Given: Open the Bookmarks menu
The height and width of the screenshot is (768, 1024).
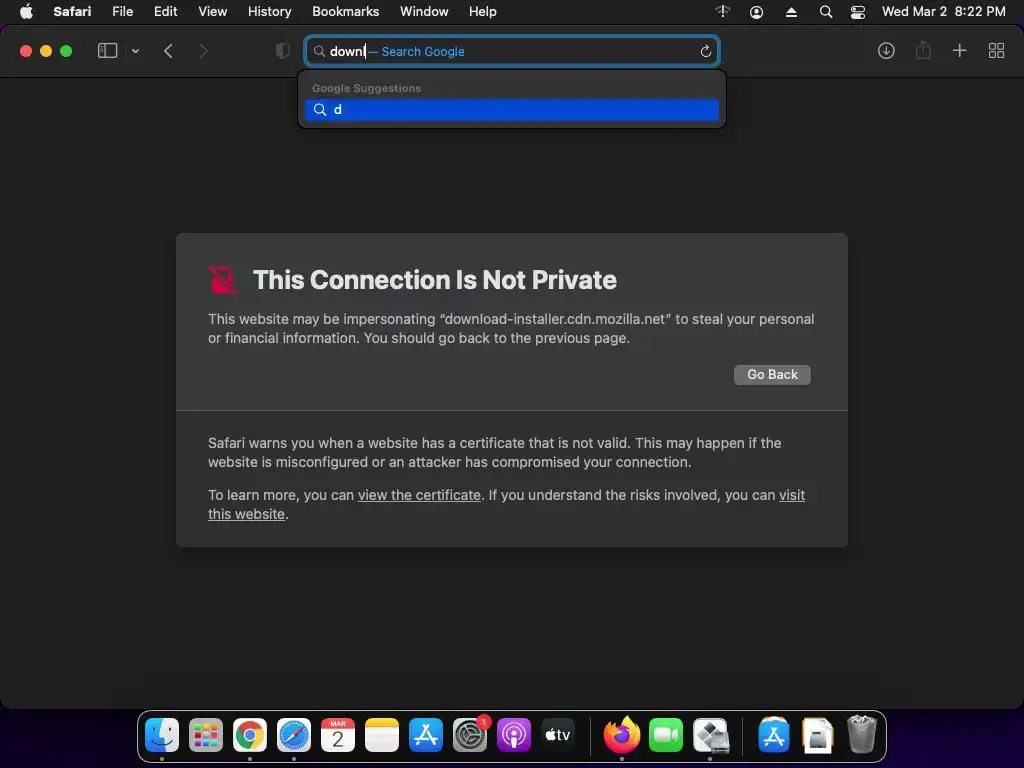Looking at the screenshot, I should pyautogui.click(x=345, y=12).
